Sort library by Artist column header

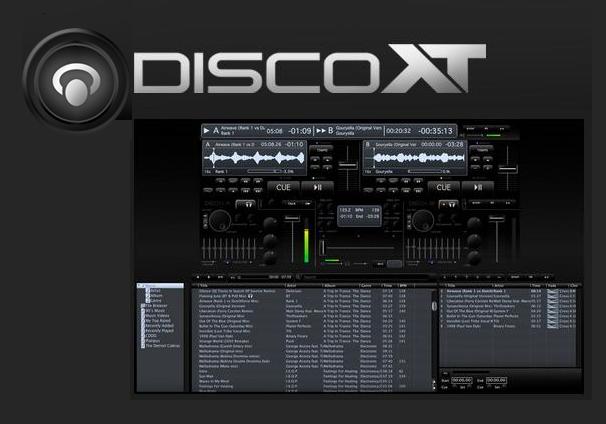coord(304,286)
